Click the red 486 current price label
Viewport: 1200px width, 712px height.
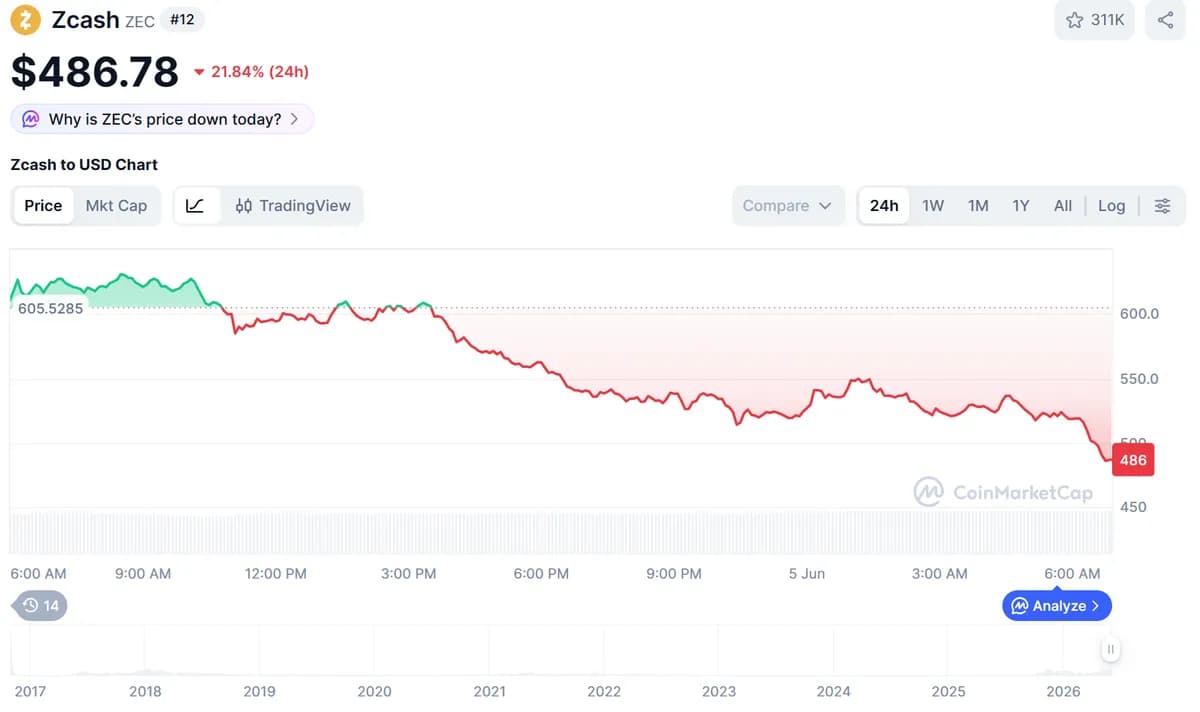click(1133, 460)
